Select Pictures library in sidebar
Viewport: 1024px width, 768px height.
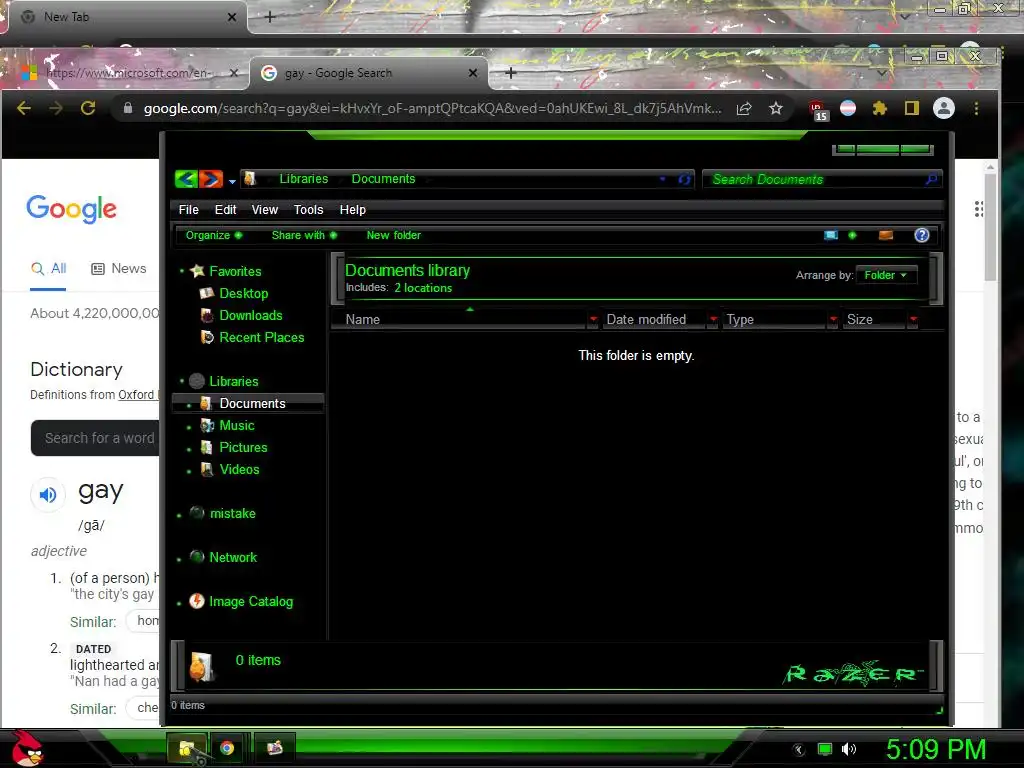tap(244, 447)
